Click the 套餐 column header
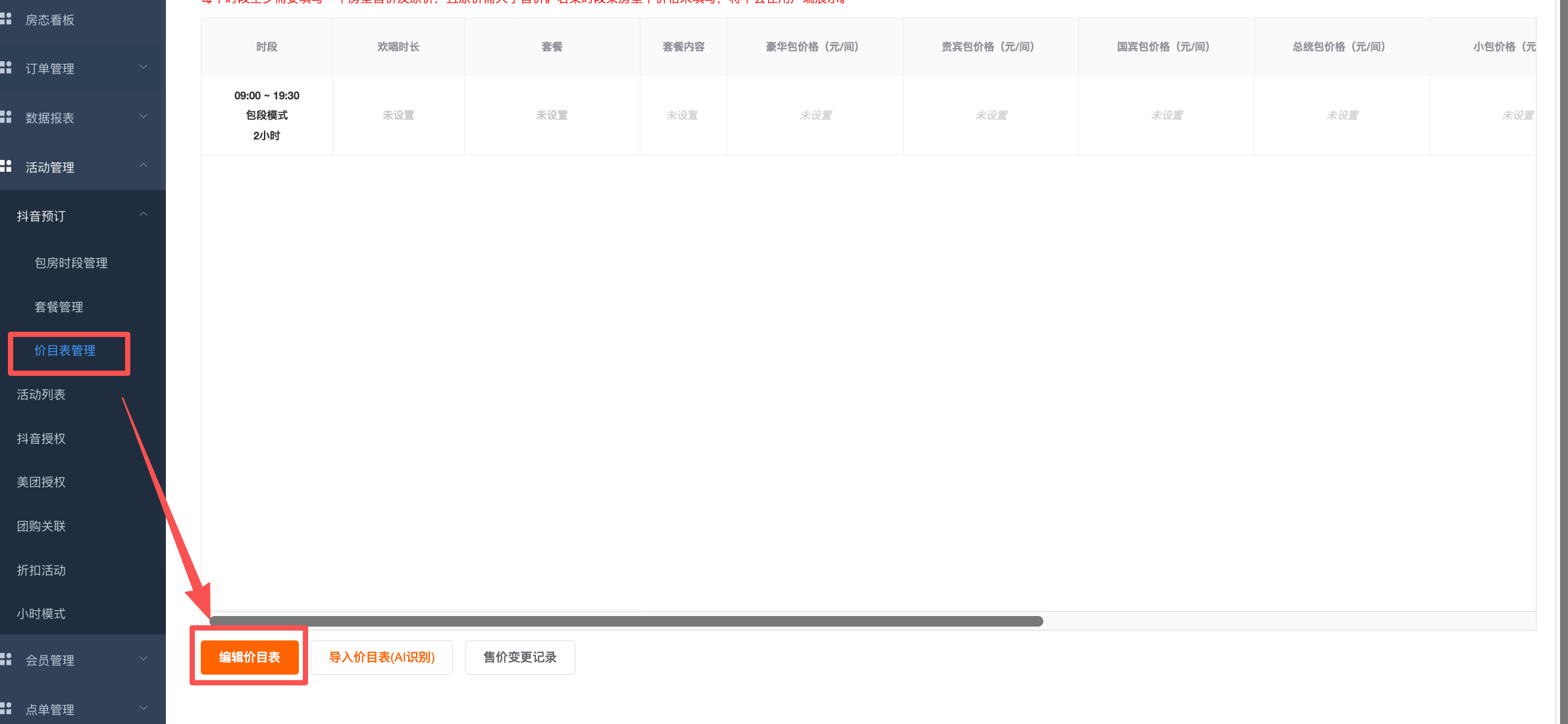This screenshot has height=724, width=1568. pos(552,47)
